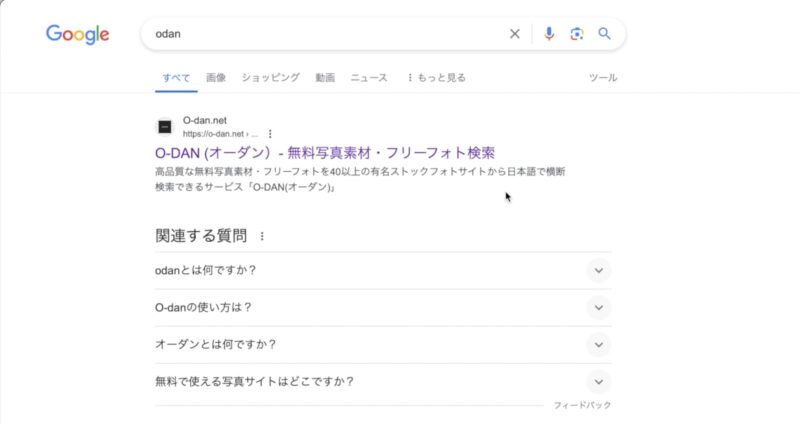Image resolution: width=800 pixels, height=424 pixels.
Task: Expand the question O-danの使い方は？
Action: [x=383, y=308]
